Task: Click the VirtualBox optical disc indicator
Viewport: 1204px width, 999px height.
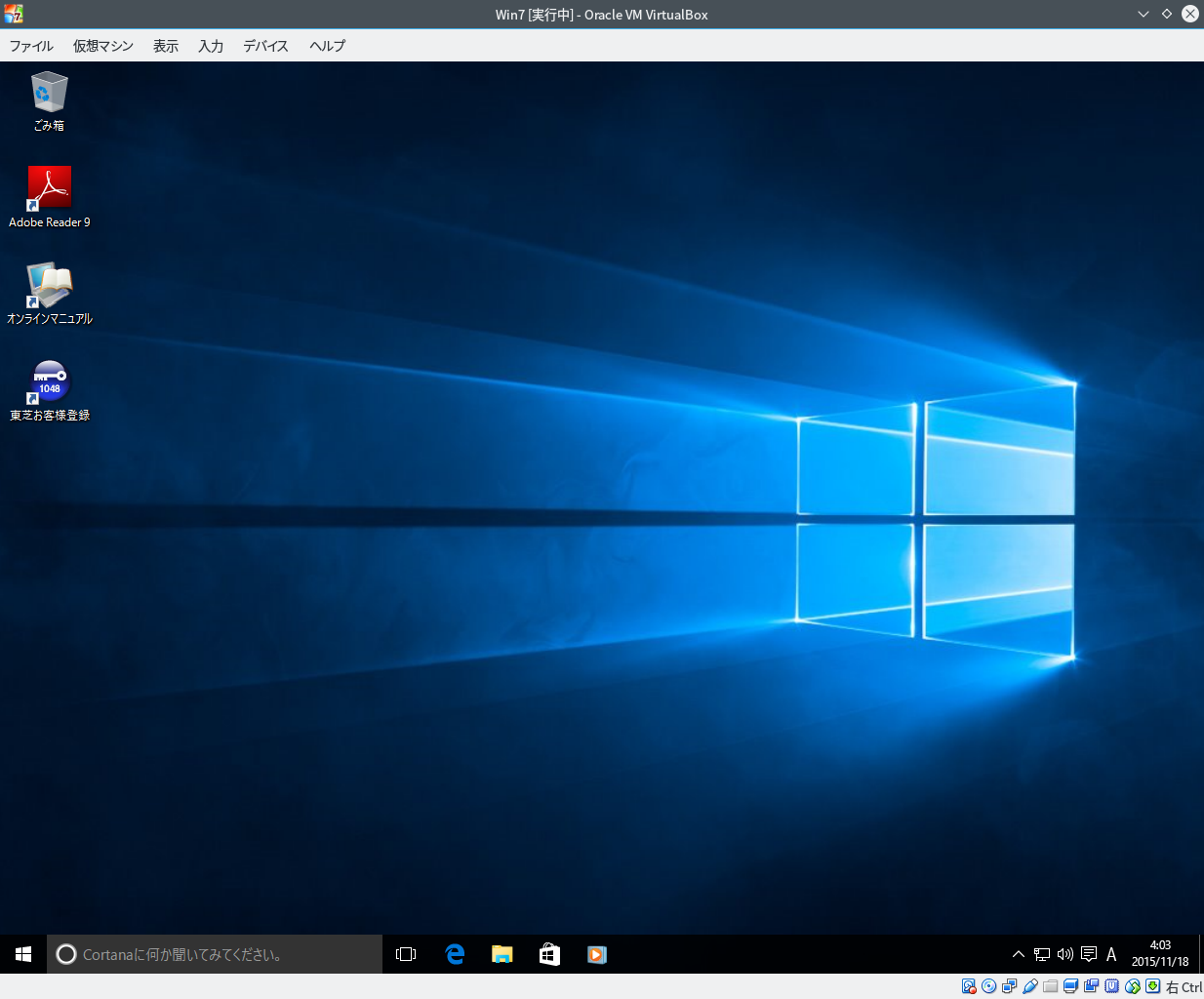Action: [x=988, y=986]
